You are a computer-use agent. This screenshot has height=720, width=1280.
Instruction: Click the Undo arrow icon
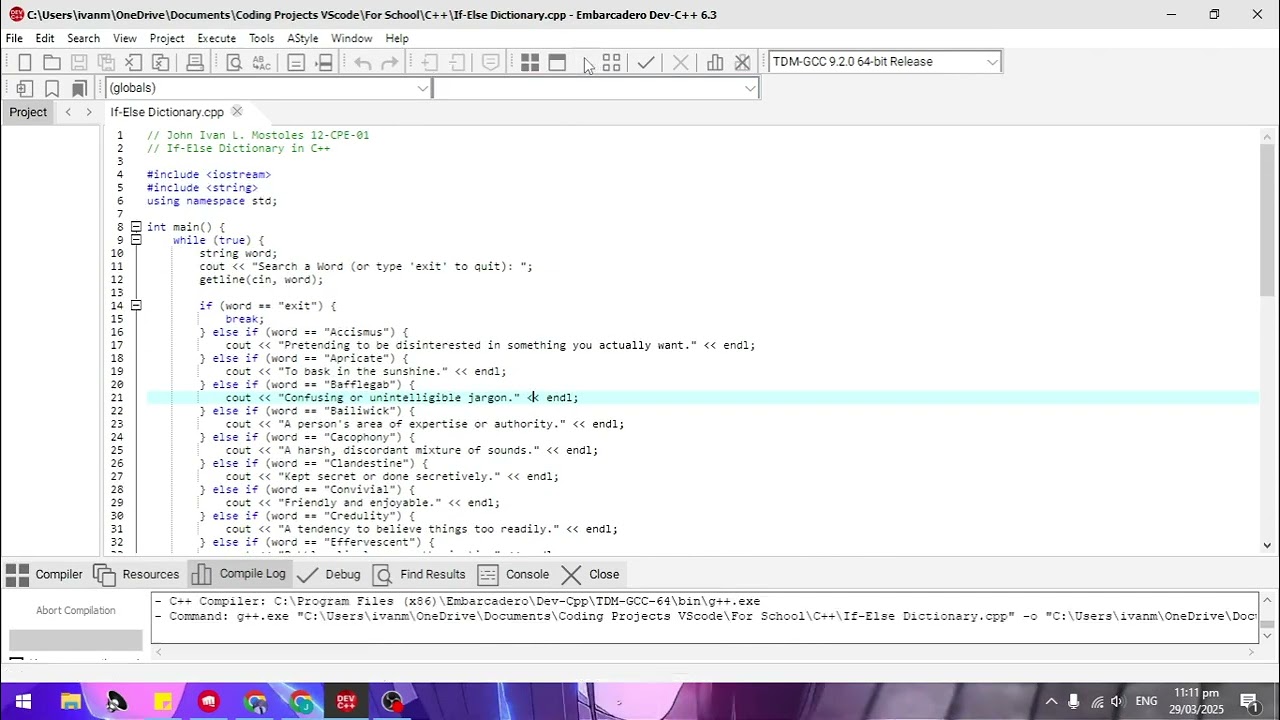coord(363,62)
